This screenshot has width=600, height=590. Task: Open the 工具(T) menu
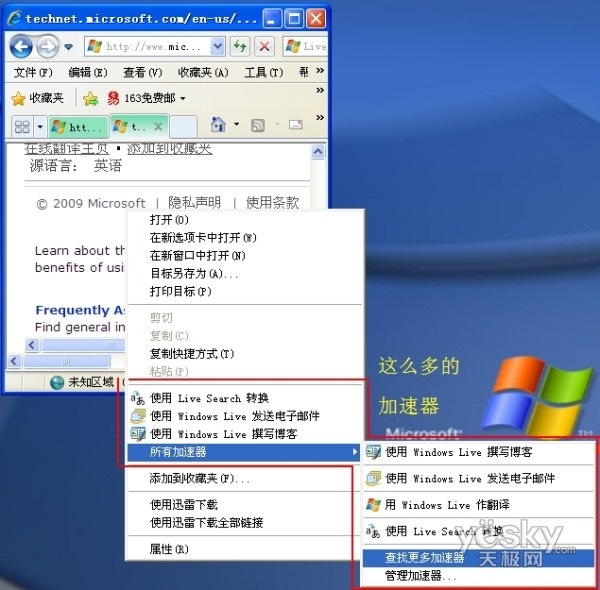tap(264, 72)
